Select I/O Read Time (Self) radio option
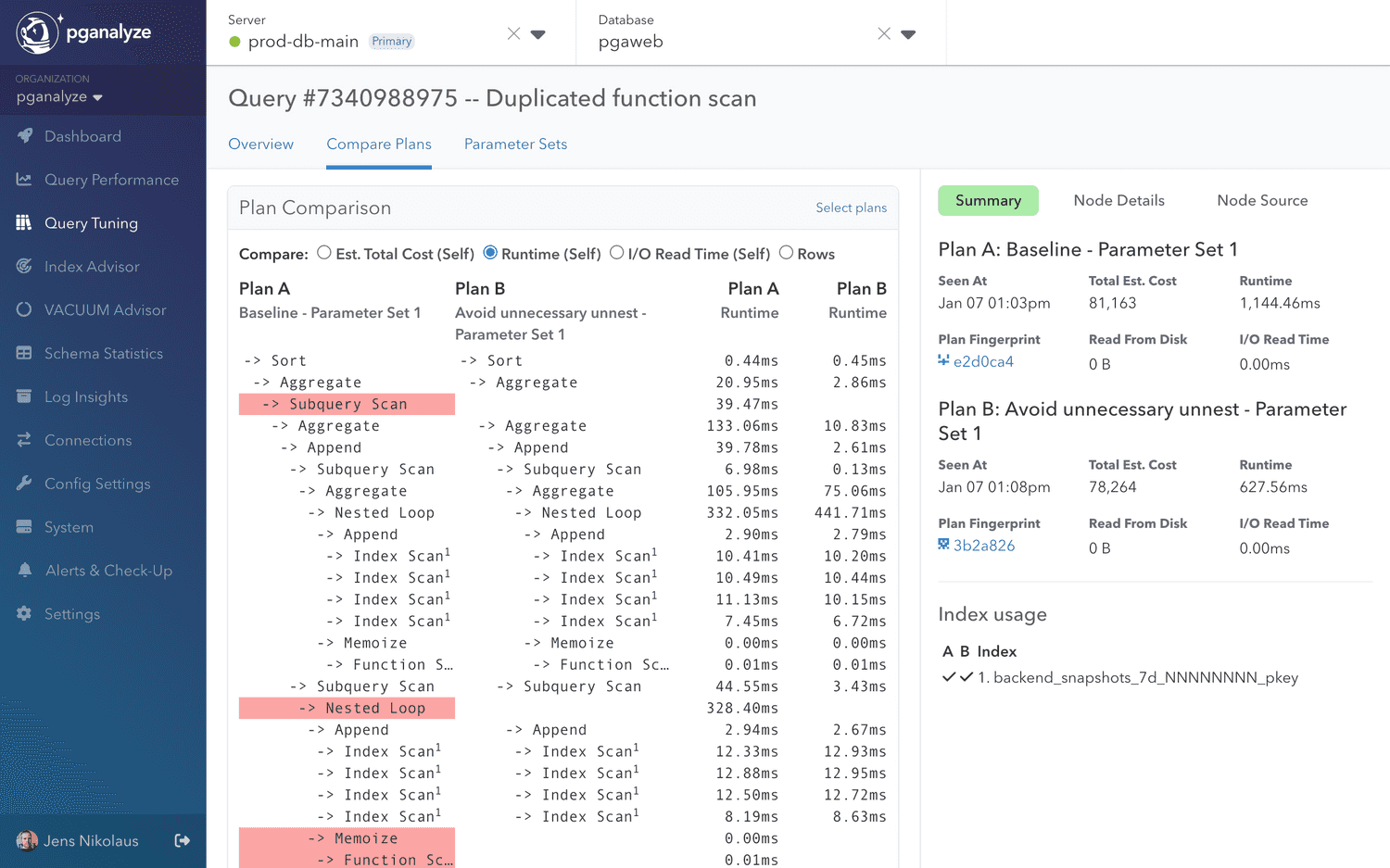The width and height of the screenshot is (1390, 868). [x=616, y=253]
